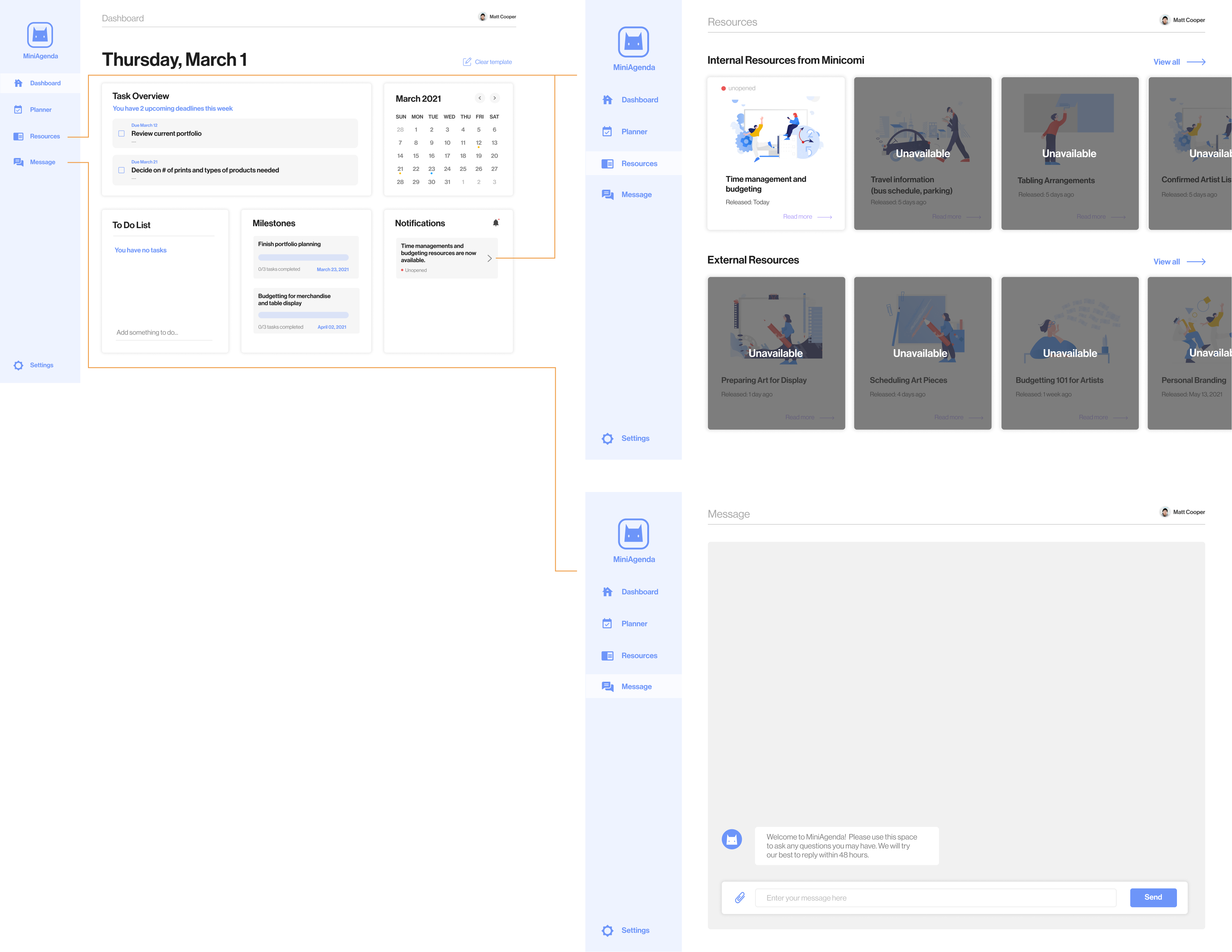Click the paperclip attachment icon
This screenshot has width=1232, height=952.
click(739, 897)
